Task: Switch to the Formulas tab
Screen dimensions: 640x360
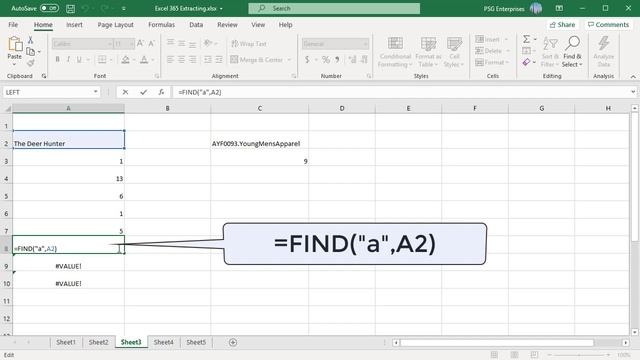Action: pyautogui.click(x=161, y=24)
